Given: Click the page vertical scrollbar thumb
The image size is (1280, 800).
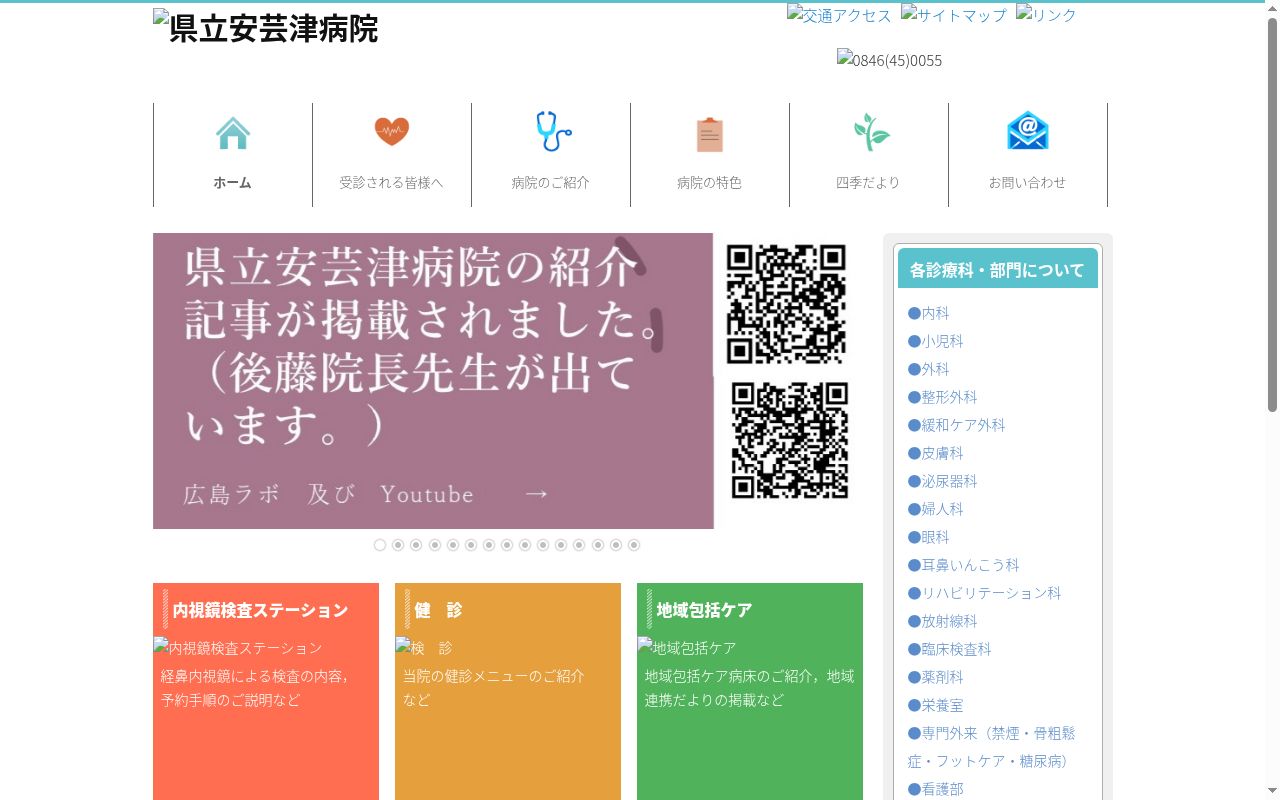Looking at the screenshot, I should [x=1272, y=215].
